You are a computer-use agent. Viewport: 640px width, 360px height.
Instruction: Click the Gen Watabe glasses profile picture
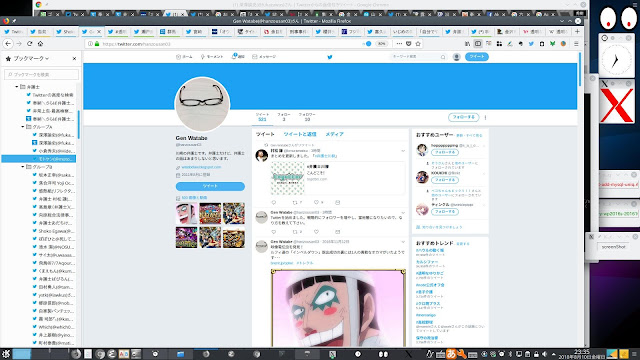click(x=202, y=104)
